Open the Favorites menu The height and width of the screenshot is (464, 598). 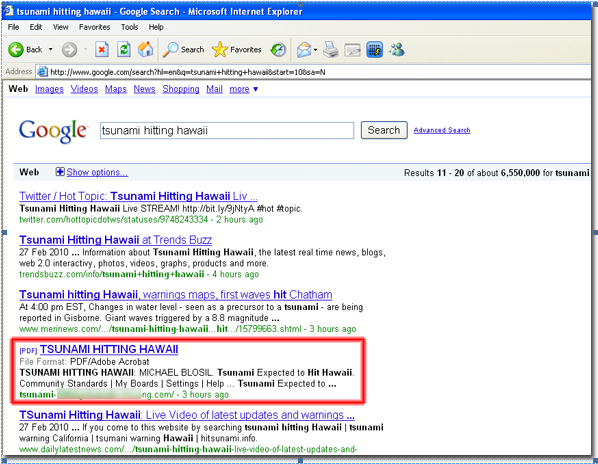pos(94,27)
